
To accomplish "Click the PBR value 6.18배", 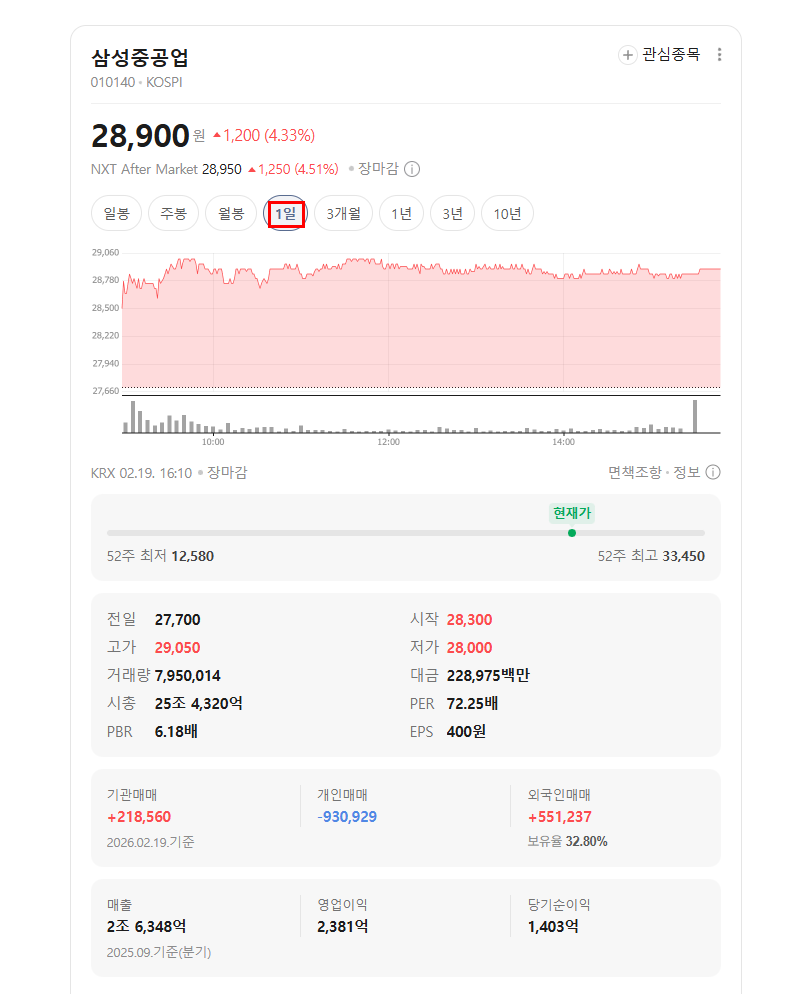I will pyautogui.click(x=176, y=732).
